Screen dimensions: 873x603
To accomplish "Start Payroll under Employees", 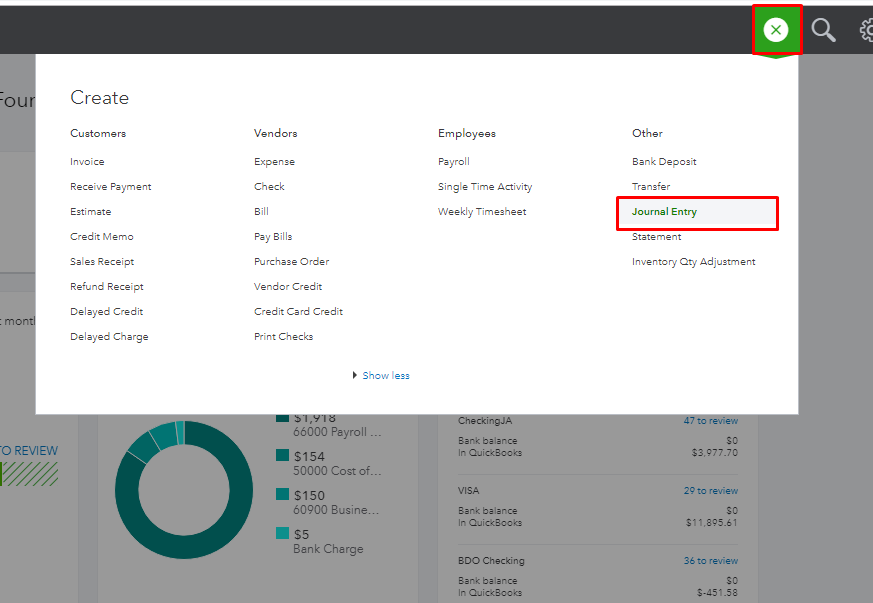I will 453,162.
